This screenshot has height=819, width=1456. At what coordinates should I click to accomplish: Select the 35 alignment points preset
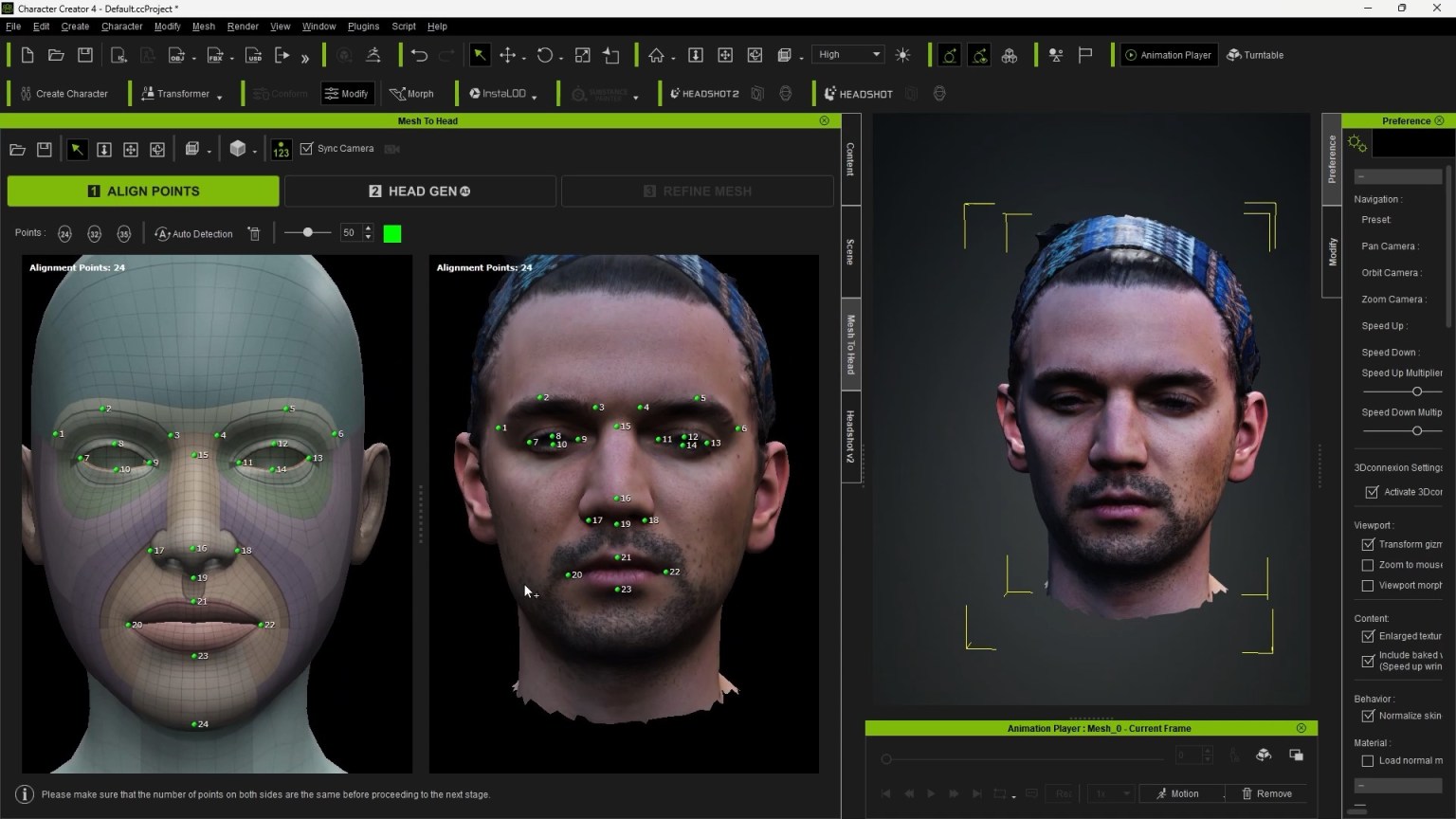123,233
